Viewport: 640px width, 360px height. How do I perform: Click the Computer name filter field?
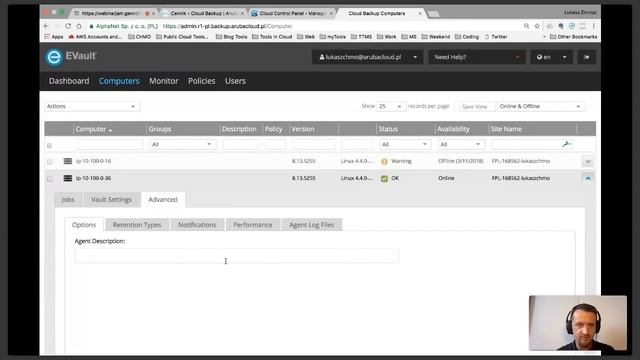pos(109,144)
